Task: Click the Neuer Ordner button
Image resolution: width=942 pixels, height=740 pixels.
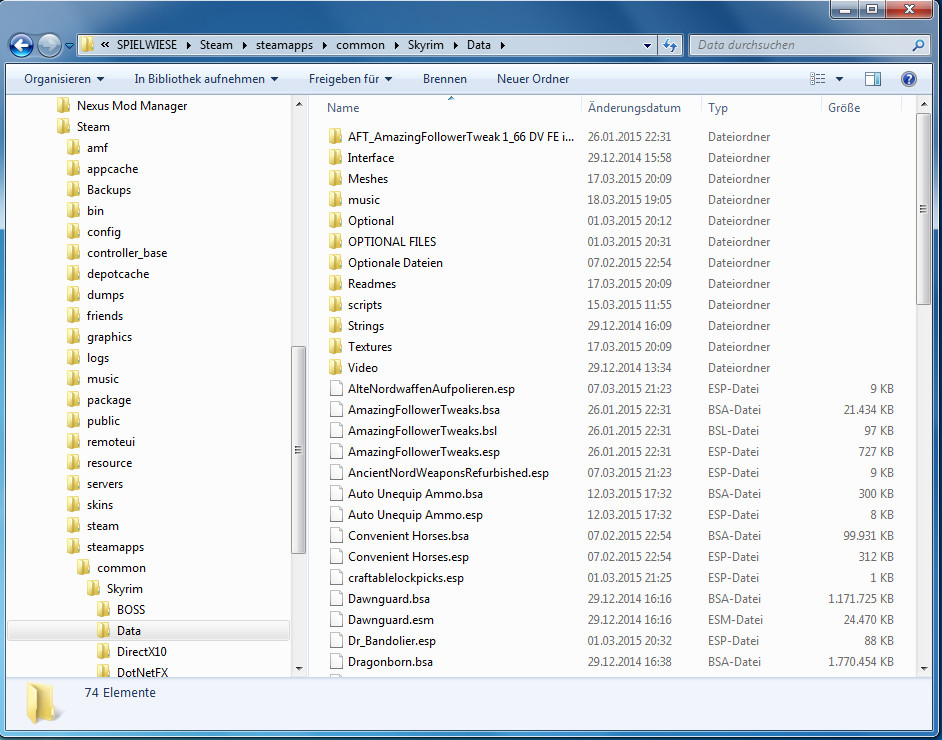Action: pos(533,79)
